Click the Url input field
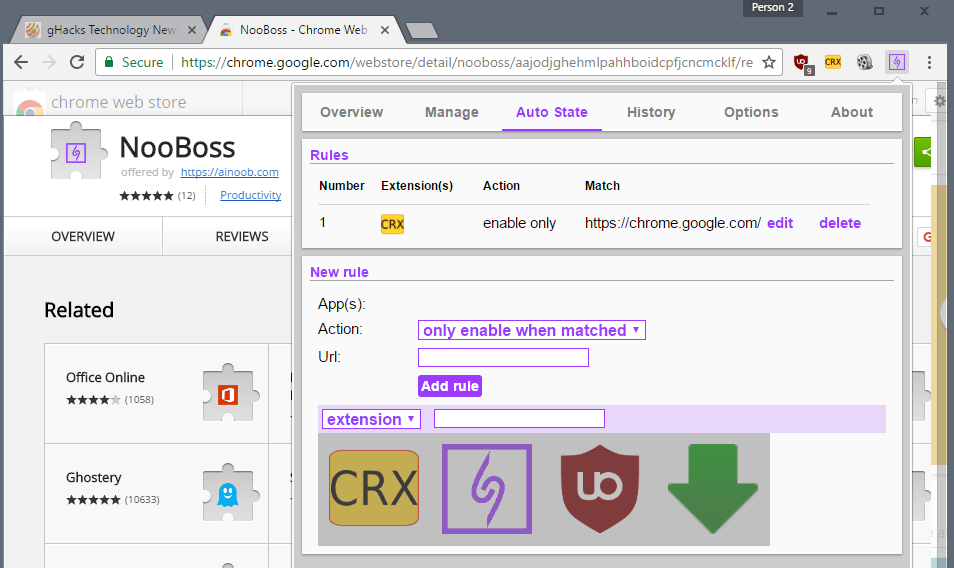 click(503, 358)
